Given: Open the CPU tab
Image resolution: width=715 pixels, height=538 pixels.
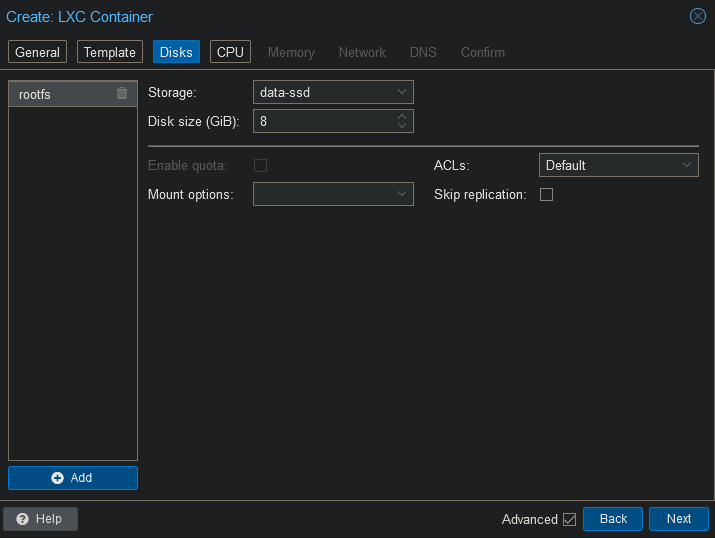Looking at the screenshot, I should coord(230,52).
